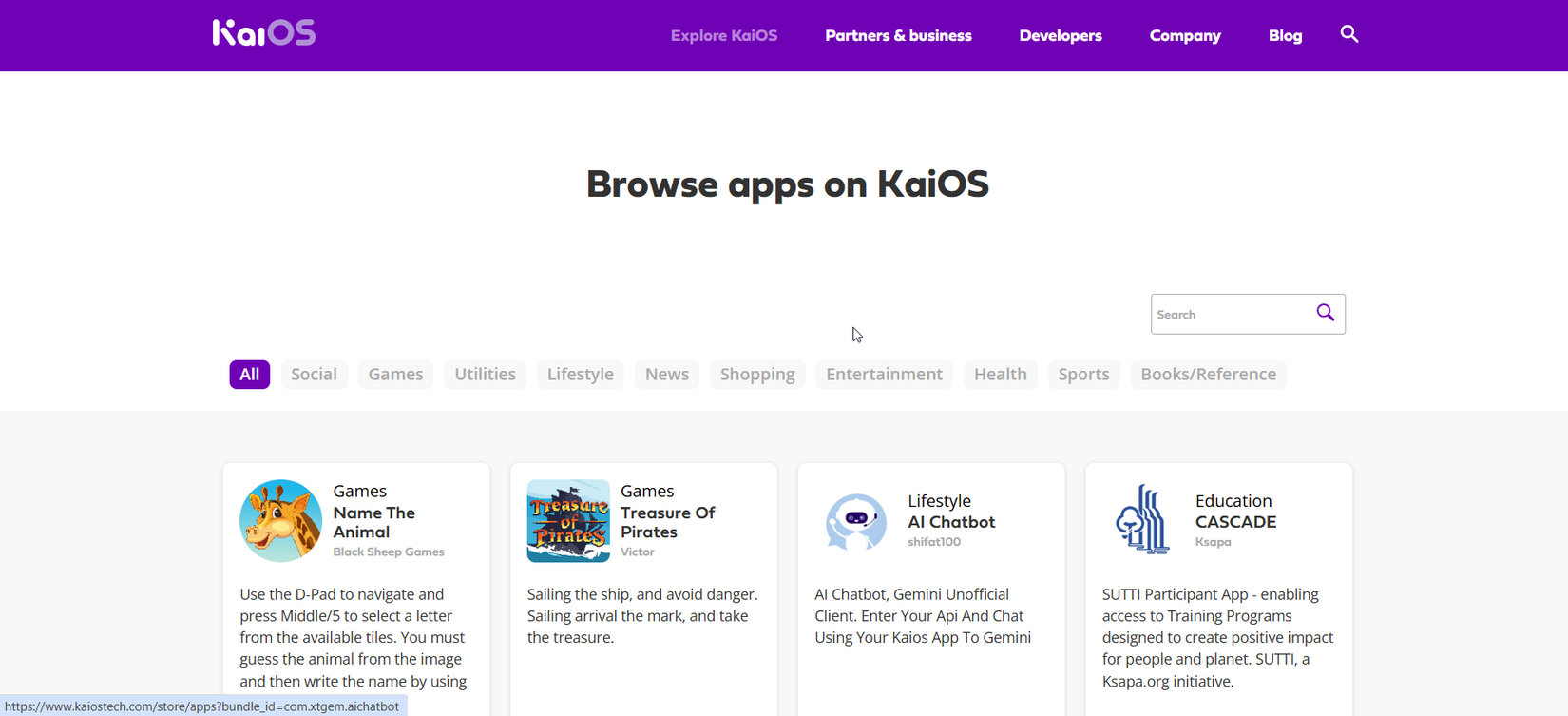
Task: Click the Games label above Treasure Of Pirates
Action: tap(647, 491)
